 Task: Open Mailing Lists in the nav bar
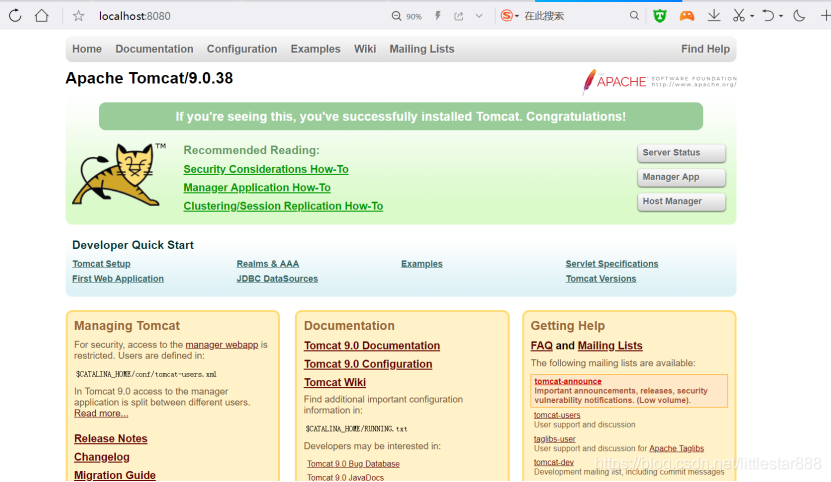tap(422, 49)
